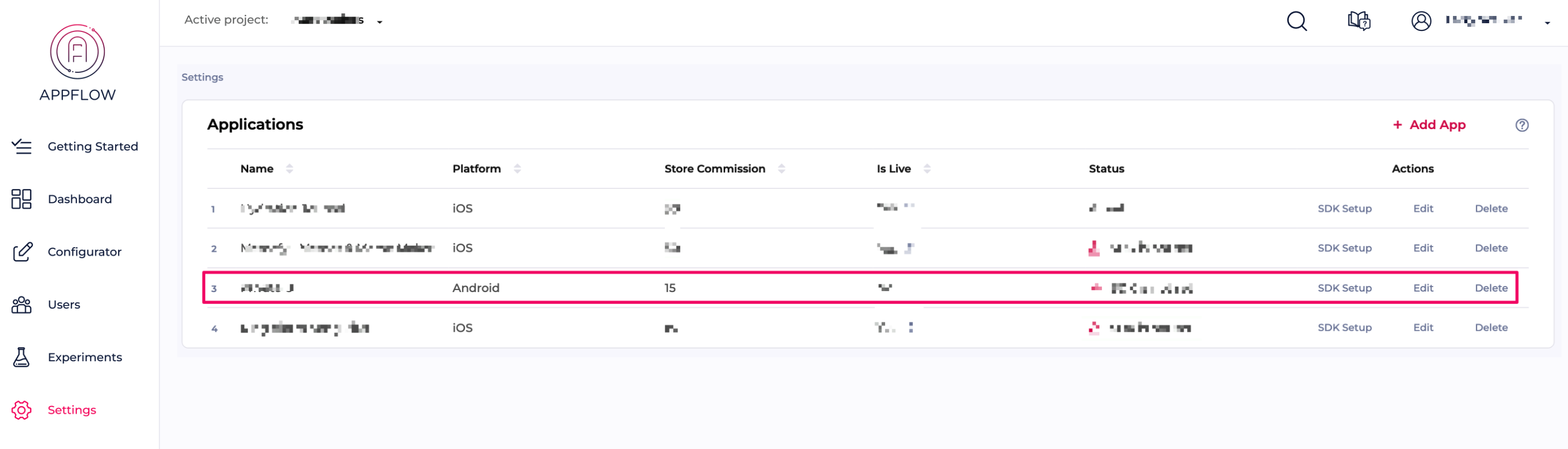Toggle sort on the Name column
This screenshot has width=1568, height=449.
coord(290,169)
